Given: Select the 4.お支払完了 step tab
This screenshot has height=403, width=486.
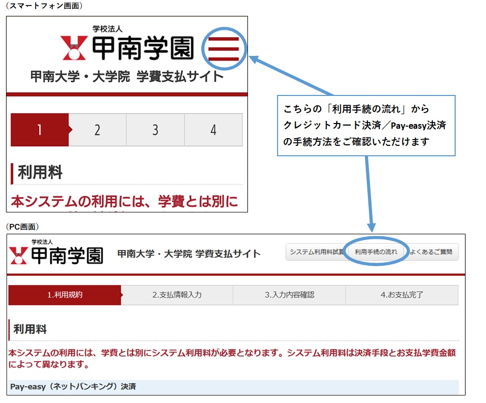Looking at the screenshot, I should 402,295.
